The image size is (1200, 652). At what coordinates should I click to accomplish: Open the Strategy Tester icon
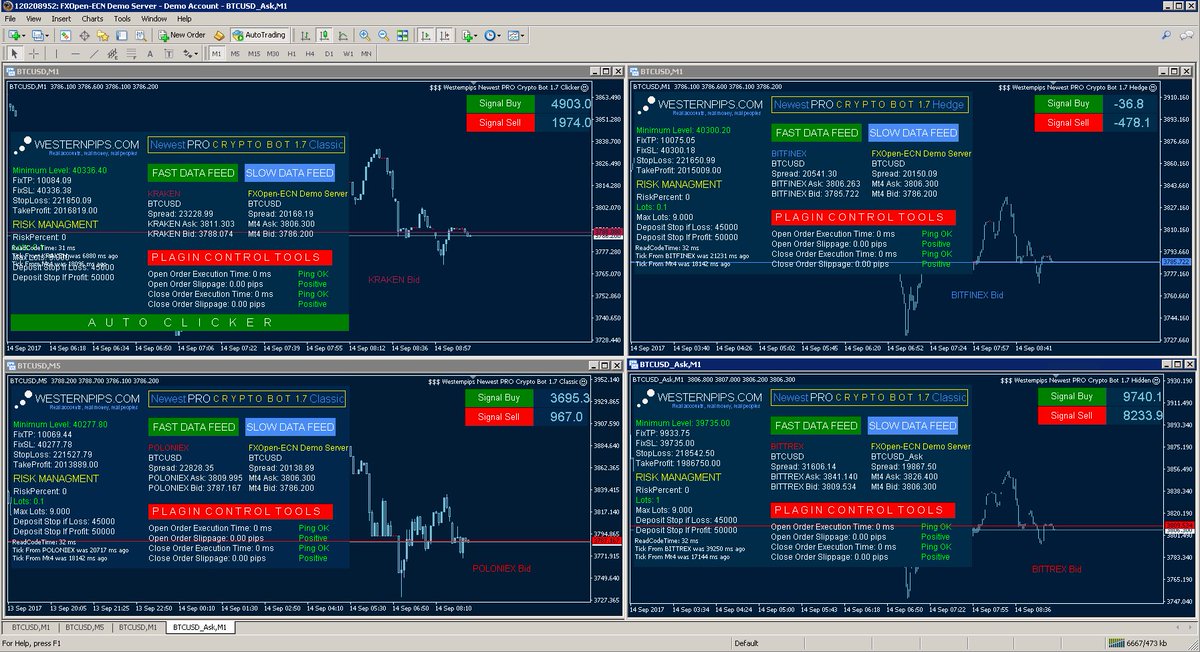click(x=141, y=35)
